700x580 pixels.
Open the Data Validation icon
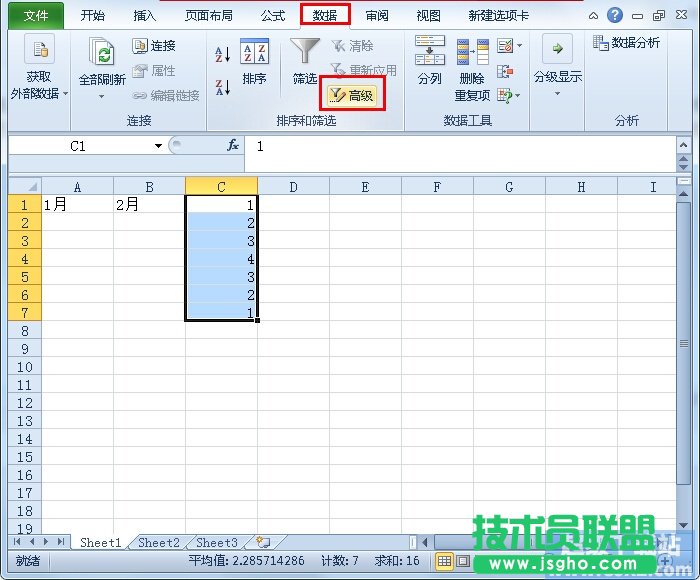tap(505, 46)
